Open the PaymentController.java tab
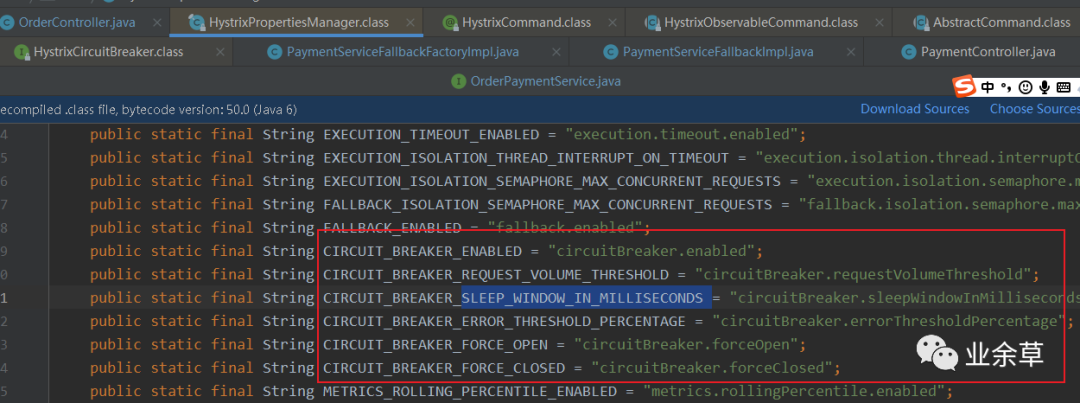Viewport: 1080px width, 403px height. pos(988,52)
